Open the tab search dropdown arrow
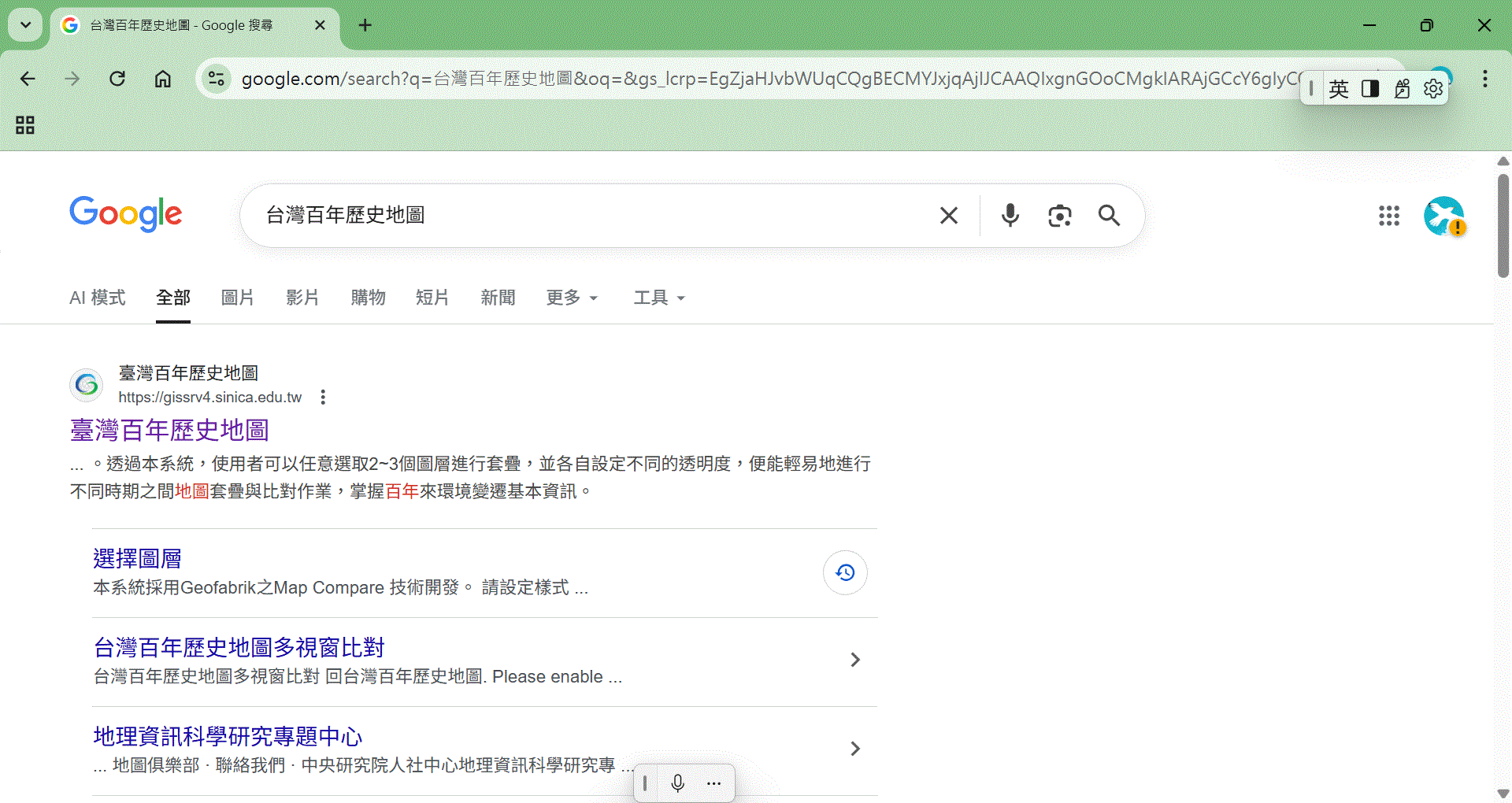Image resolution: width=1512 pixels, height=803 pixels. click(x=25, y=25)
